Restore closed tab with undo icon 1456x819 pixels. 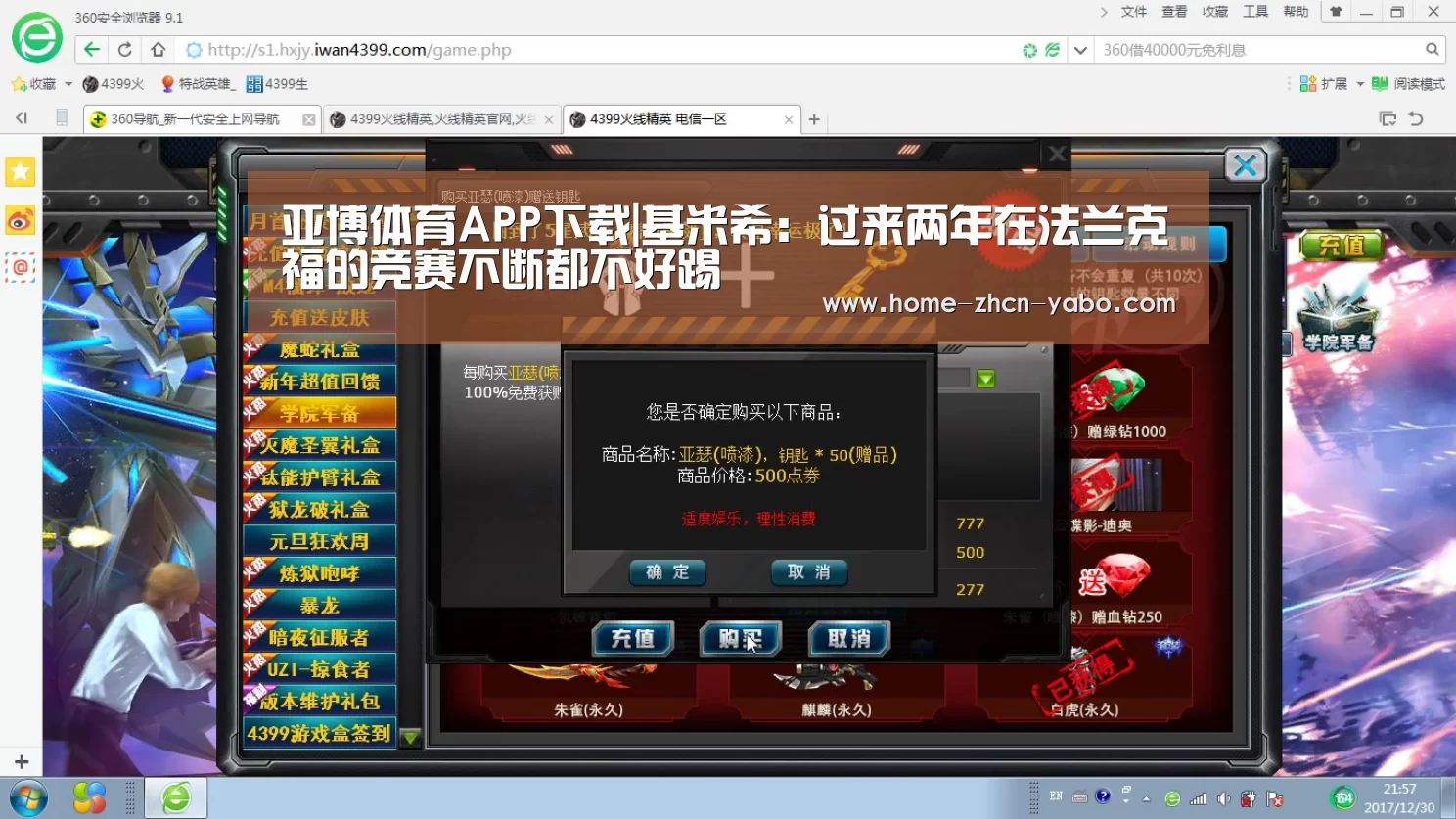pos(1416,118)
